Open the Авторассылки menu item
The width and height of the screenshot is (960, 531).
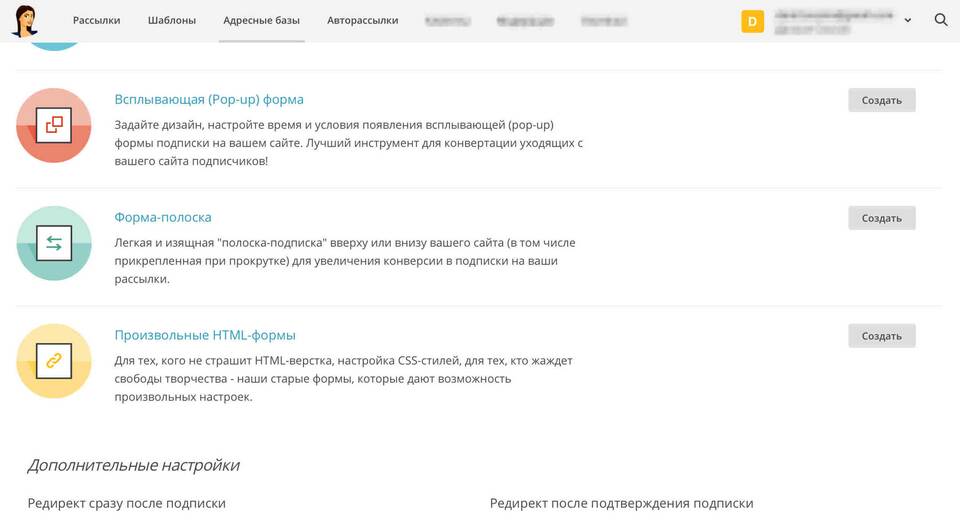click(x=362, y=21)
